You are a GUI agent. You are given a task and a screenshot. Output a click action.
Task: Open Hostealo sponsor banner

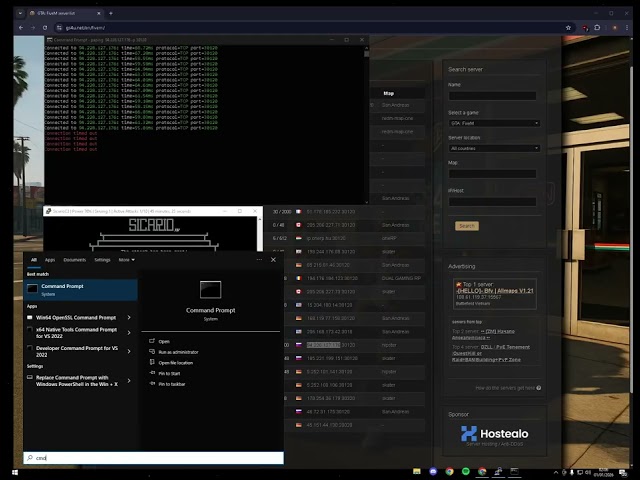click(x=494, y=435)
